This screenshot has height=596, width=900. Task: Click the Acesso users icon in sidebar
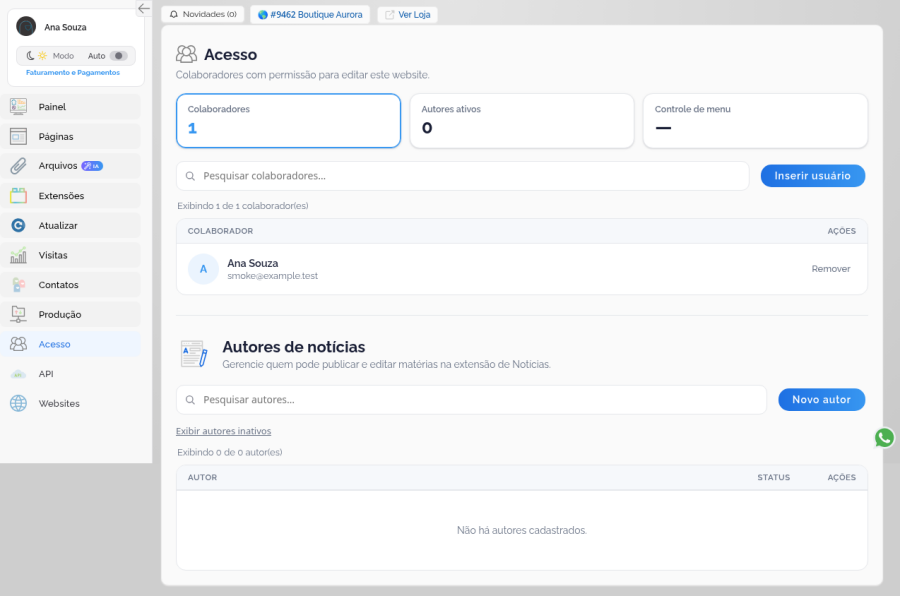point(18,344)
